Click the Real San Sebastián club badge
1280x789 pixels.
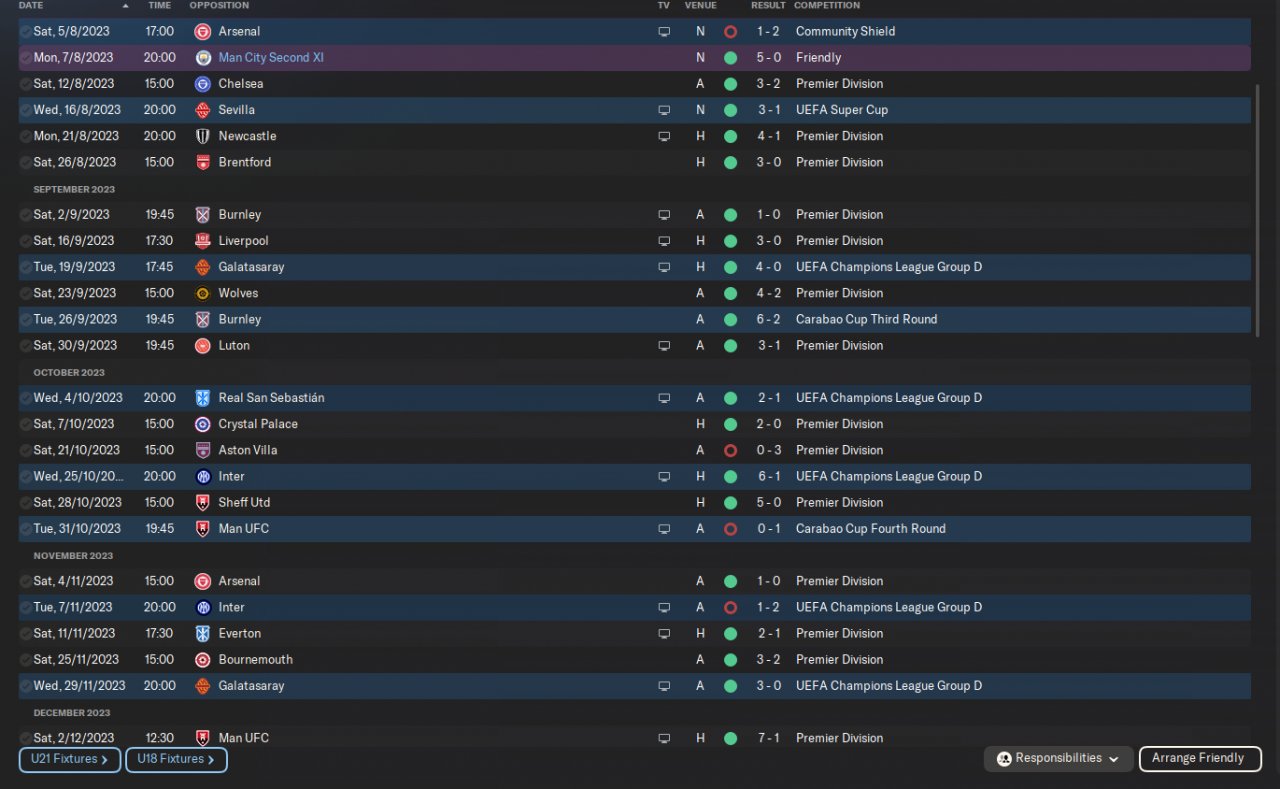click(x=203, y=398)
